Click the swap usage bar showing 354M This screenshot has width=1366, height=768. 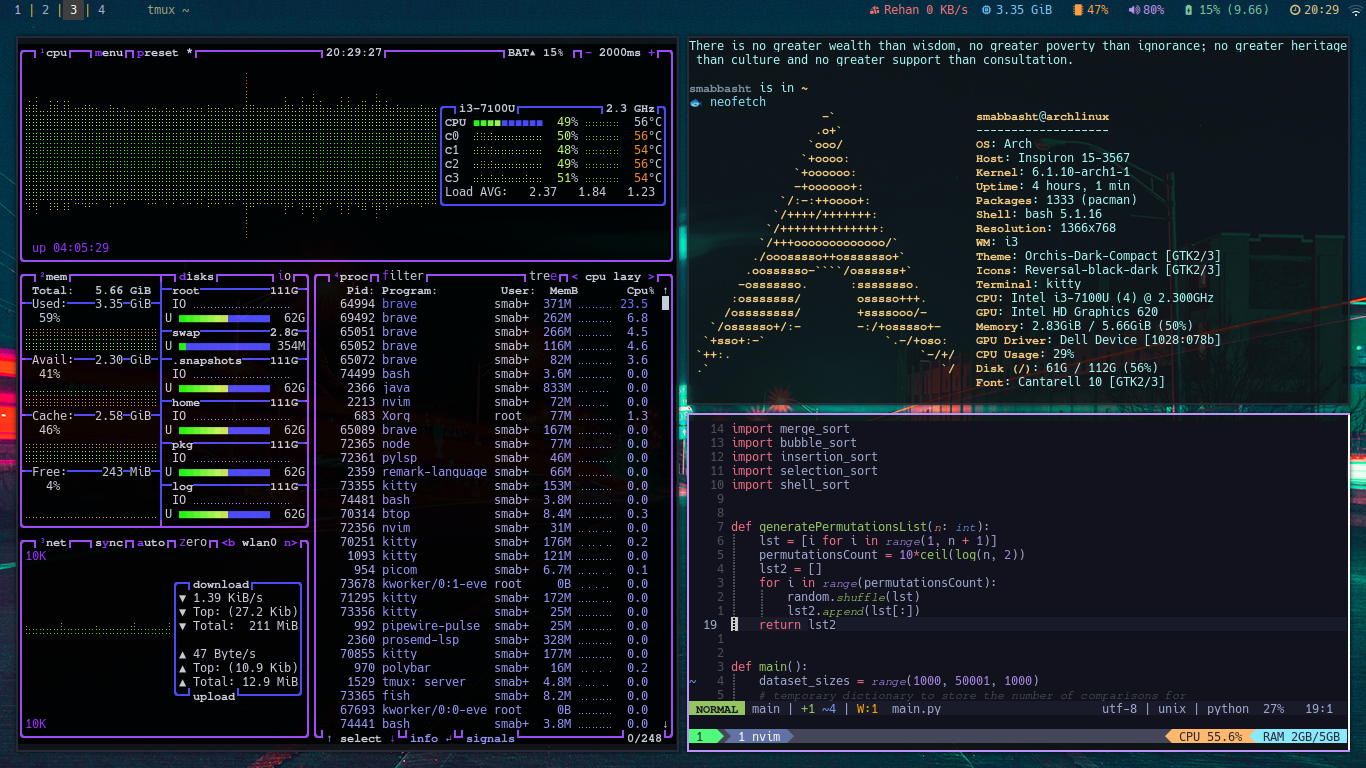(224, 346)
